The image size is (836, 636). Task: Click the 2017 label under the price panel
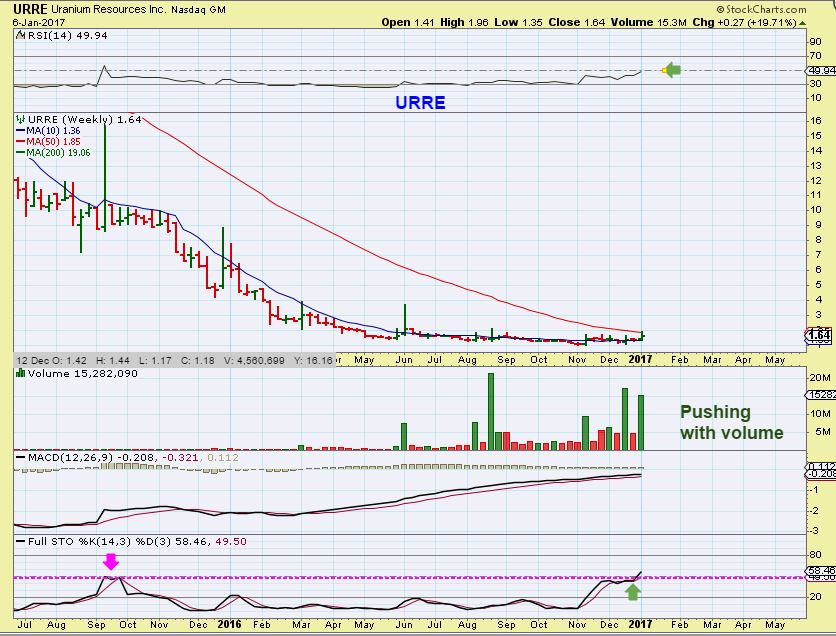tap(640, 359)
